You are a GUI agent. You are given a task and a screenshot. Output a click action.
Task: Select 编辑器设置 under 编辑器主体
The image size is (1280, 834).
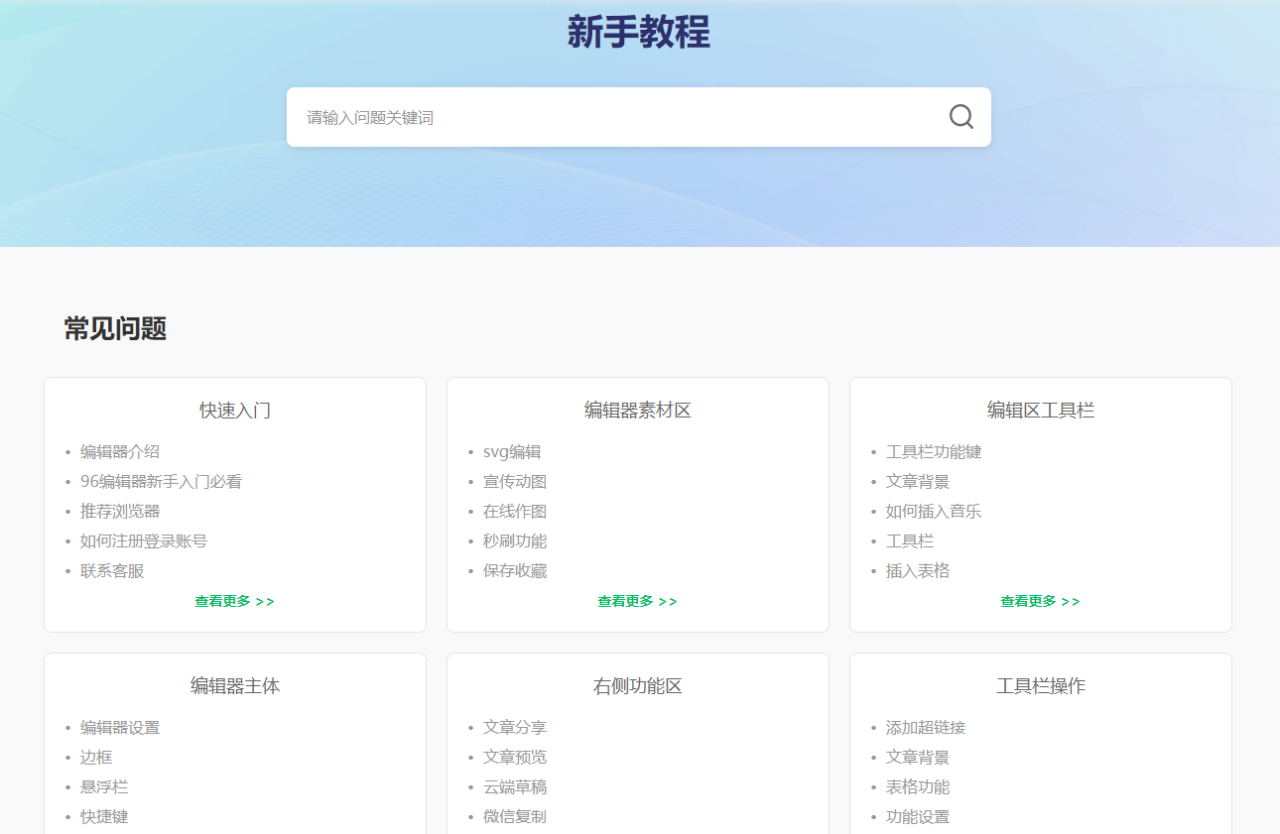tap(120, 728)
